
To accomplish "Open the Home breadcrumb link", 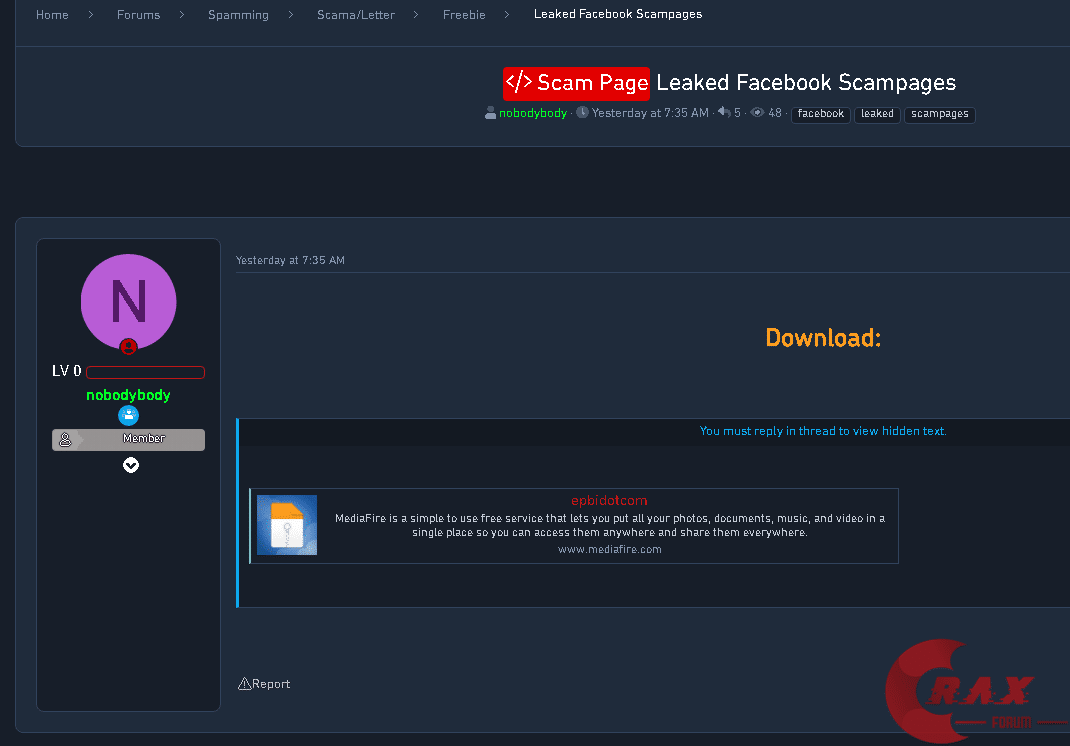I will tap(52, 14).
